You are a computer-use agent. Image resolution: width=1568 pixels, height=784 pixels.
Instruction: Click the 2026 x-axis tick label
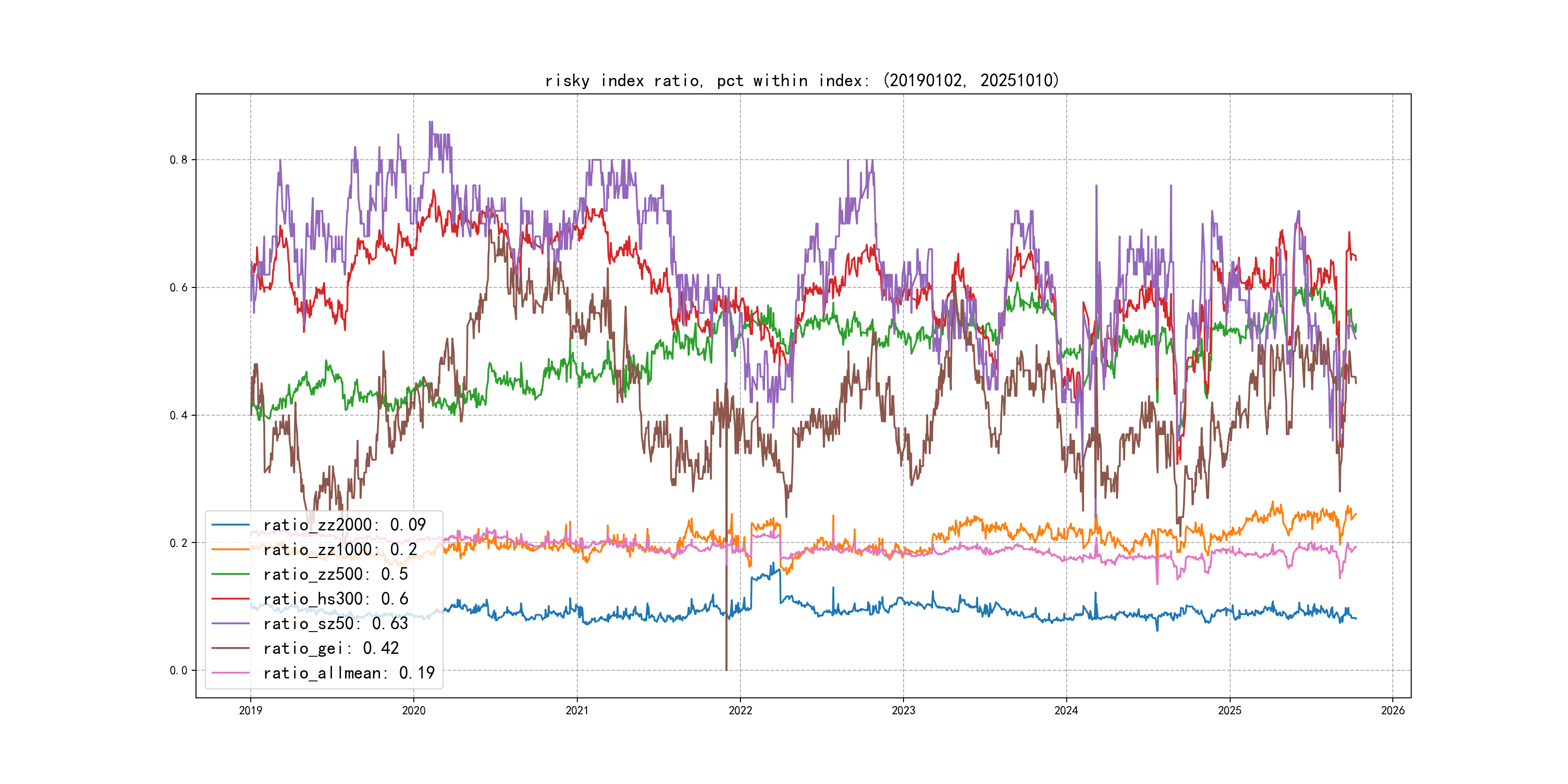(1393, 710)
